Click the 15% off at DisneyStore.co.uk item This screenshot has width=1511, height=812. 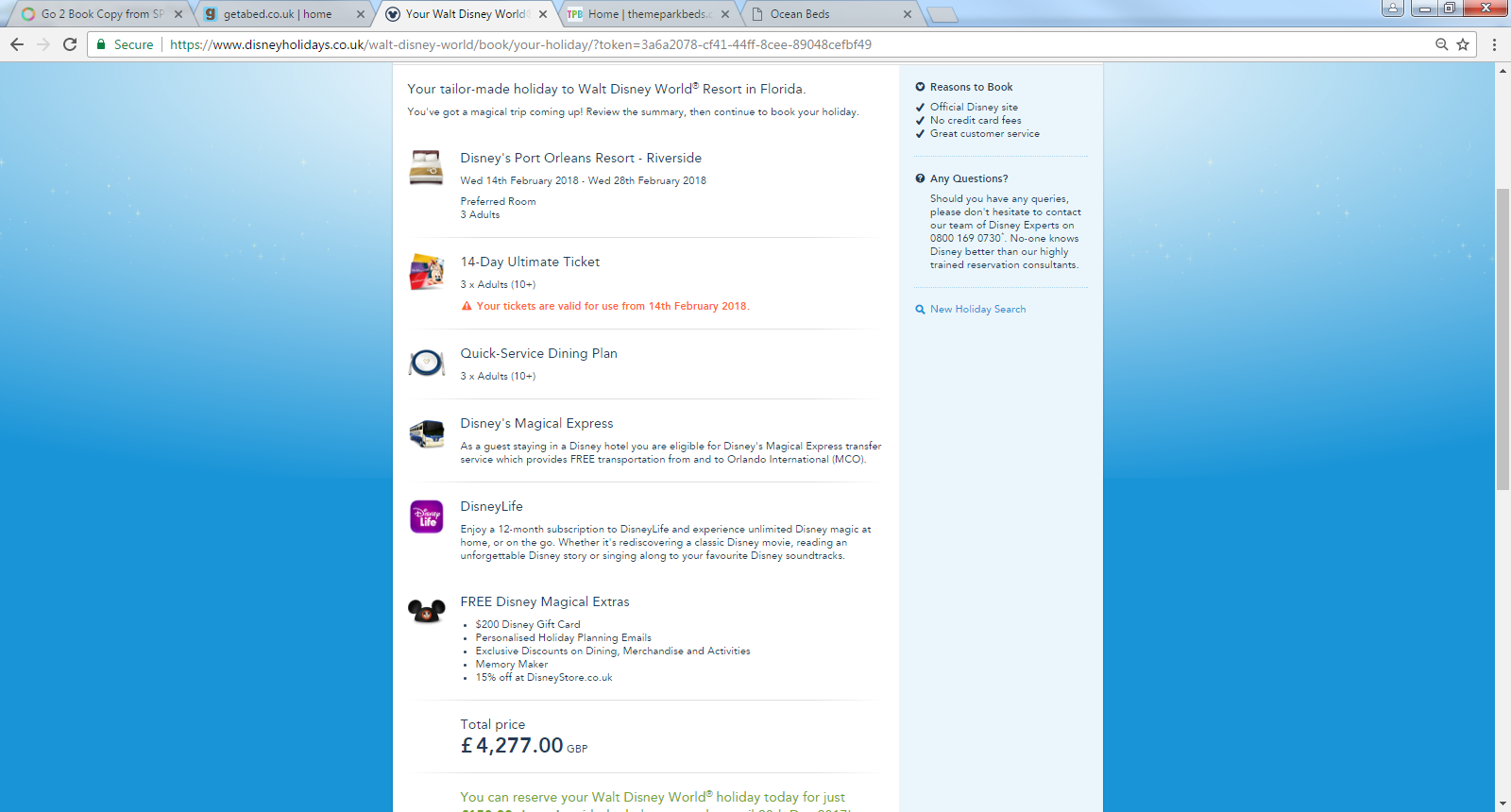click(x=544, y=677)
